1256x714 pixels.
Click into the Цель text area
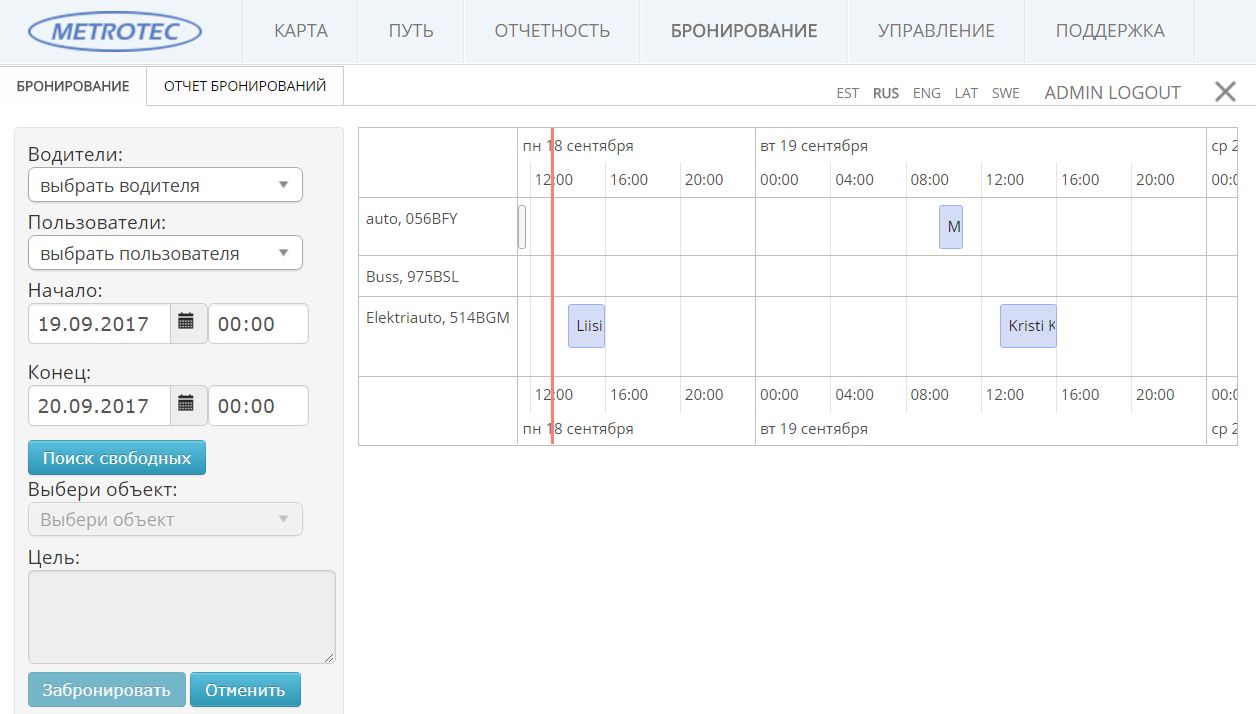point(181,616)
